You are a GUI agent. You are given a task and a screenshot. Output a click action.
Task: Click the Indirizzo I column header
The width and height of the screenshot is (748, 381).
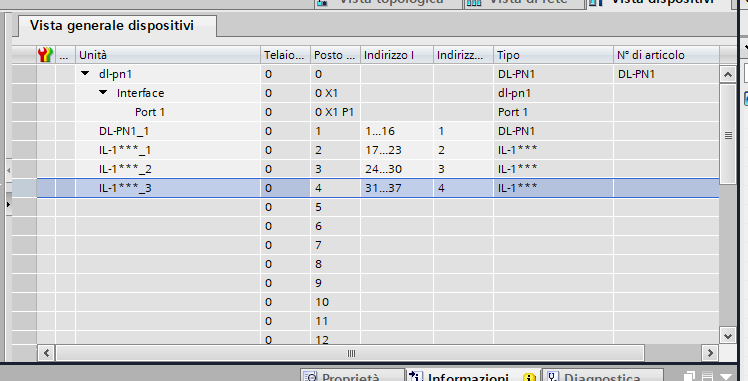tap(397, 55)
